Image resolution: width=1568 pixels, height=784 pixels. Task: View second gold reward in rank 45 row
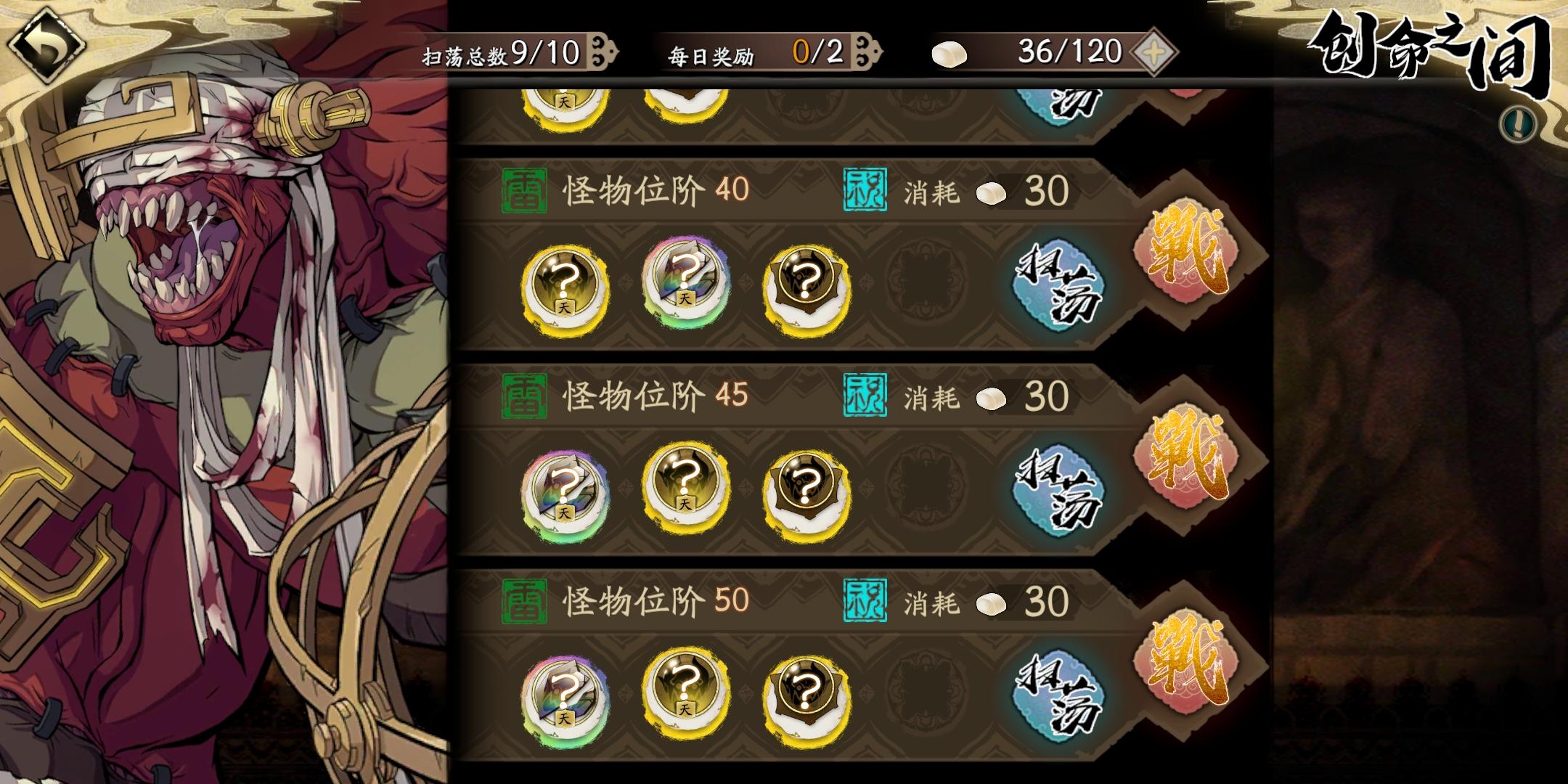tap(686, 486)
